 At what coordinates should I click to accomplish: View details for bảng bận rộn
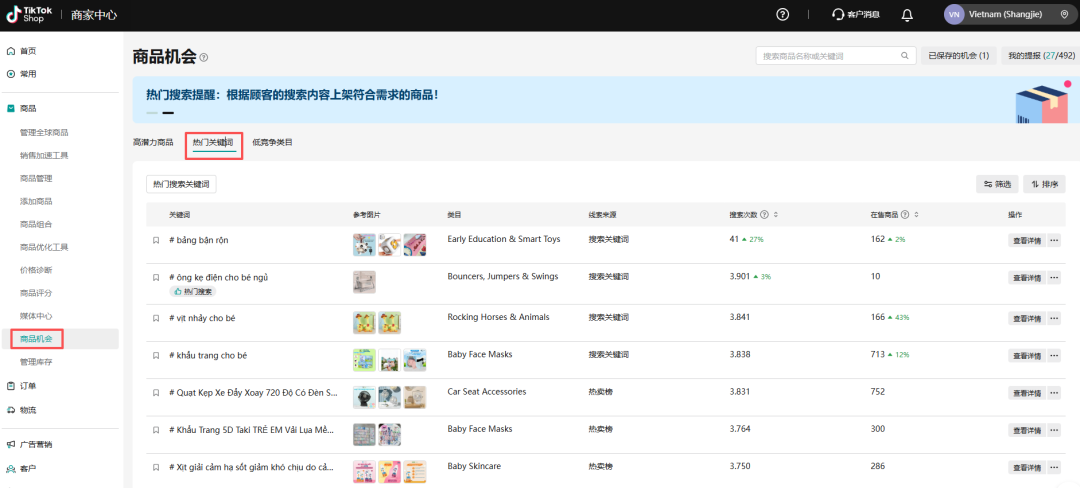coord(1027,240)
